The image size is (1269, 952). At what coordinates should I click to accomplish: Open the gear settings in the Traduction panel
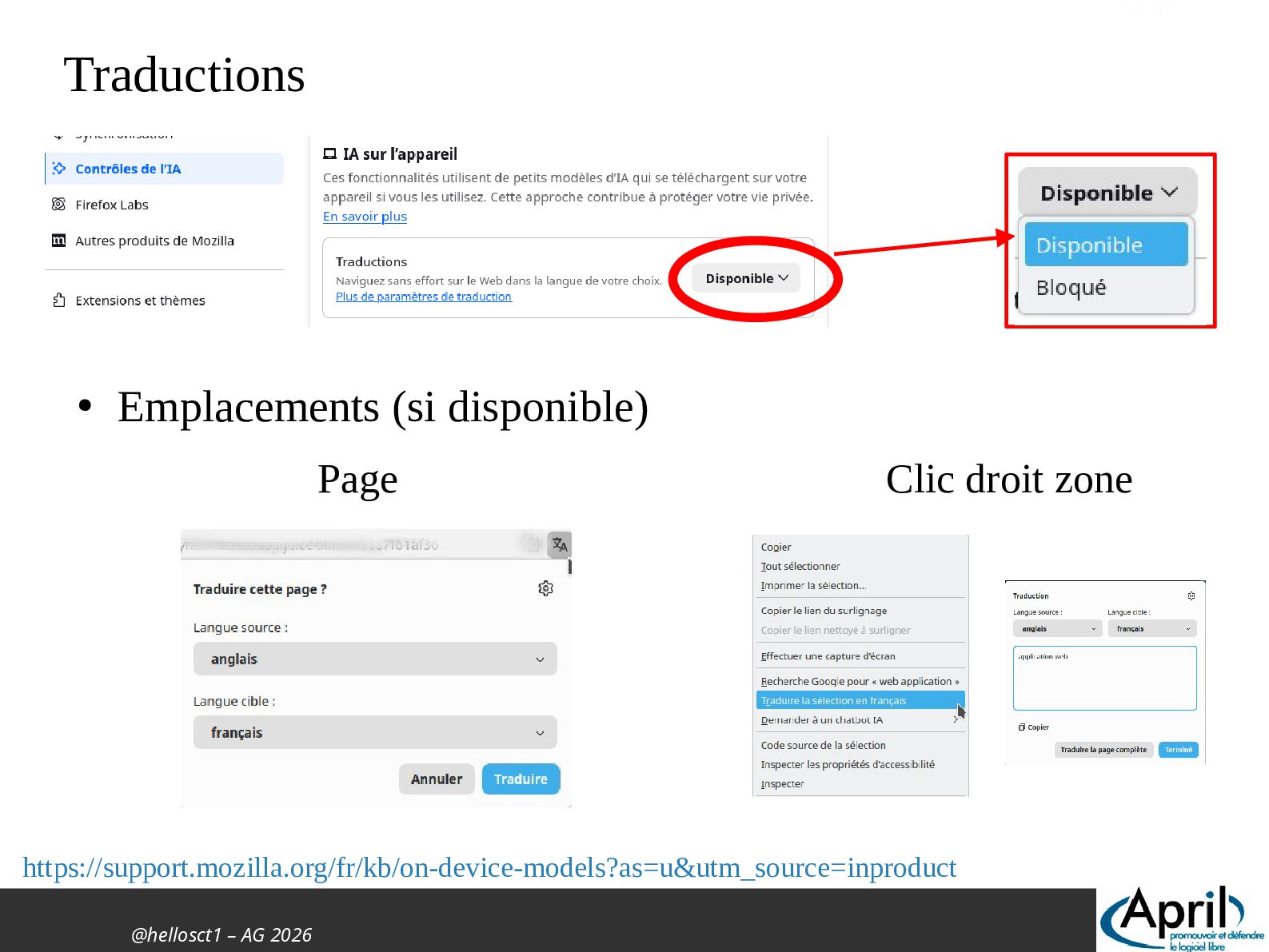(x=1191, y=596)
